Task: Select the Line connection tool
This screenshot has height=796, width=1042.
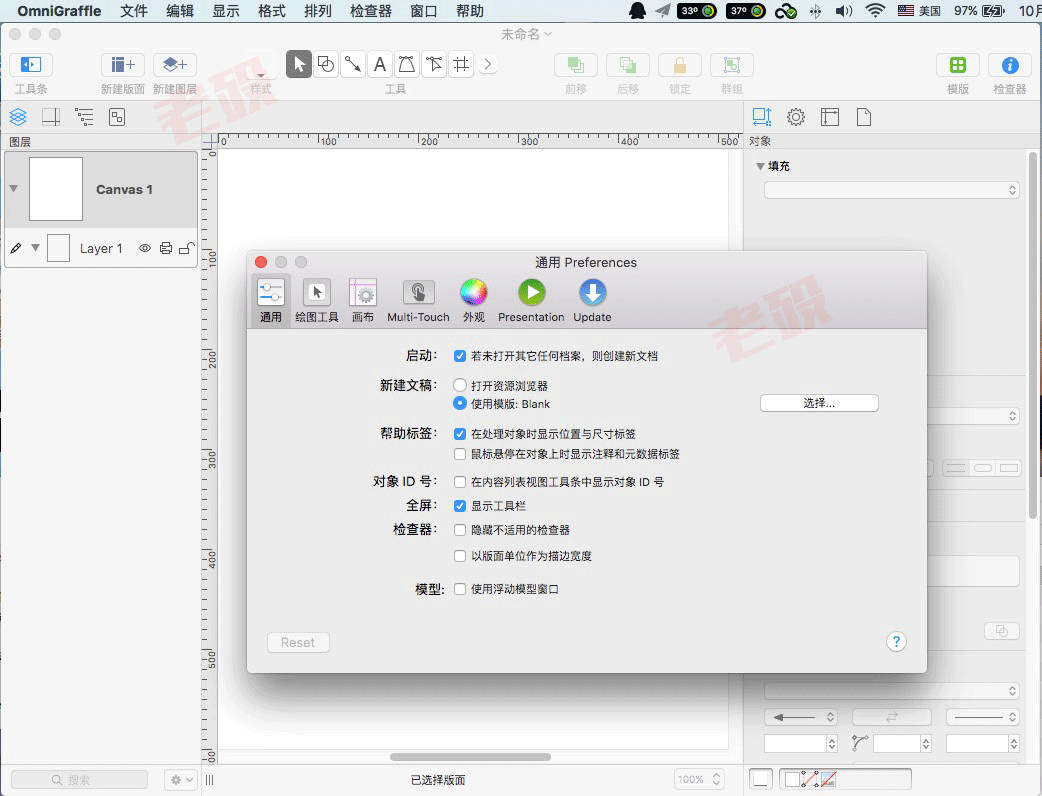Action: coord(353,64)
